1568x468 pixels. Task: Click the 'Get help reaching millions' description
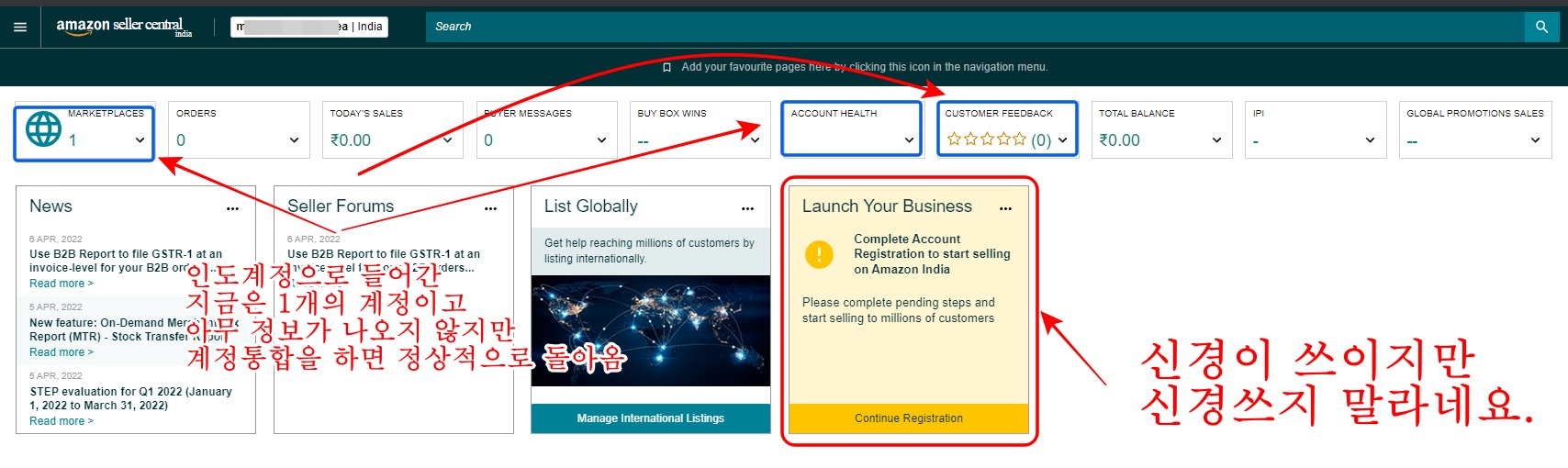tap(649, 251)
